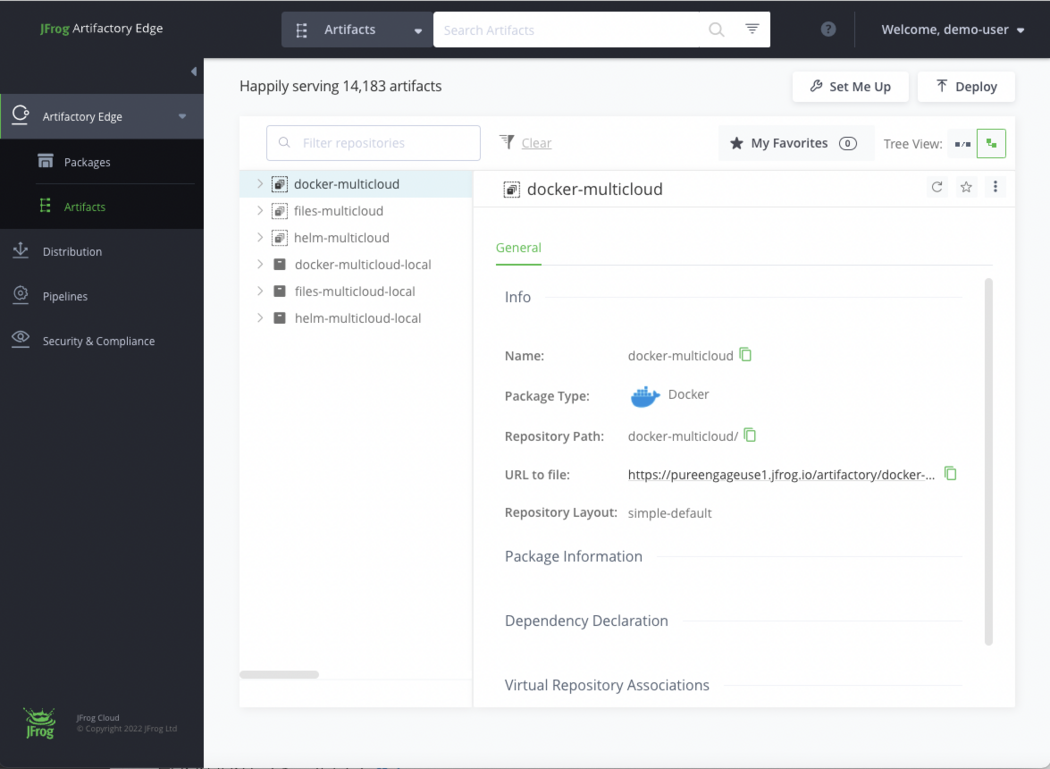Expand the docker-multicloud-local tree node

260,264
